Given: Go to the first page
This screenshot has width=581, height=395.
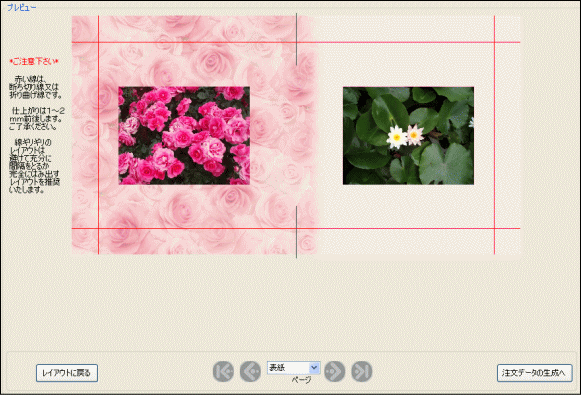Looking at the screenshot, I should pyautogui.click(x=223, y=371).
